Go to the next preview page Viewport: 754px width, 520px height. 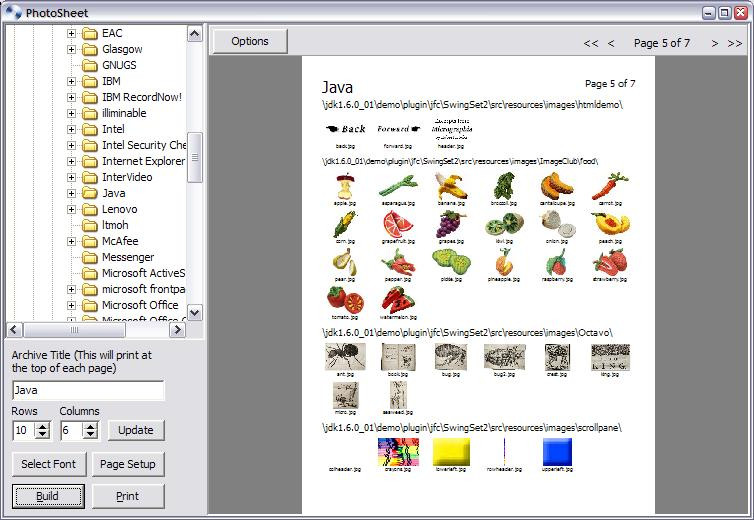[715, 43]
